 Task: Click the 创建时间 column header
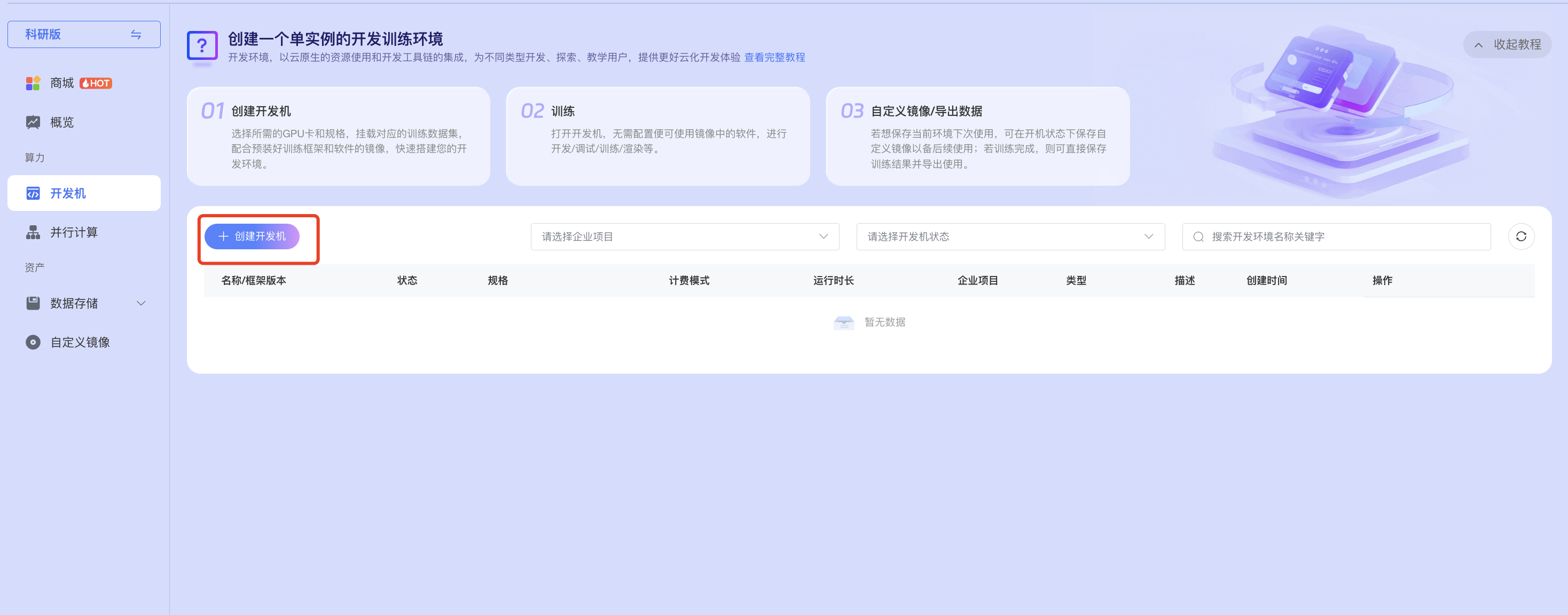click(1267, 280)
